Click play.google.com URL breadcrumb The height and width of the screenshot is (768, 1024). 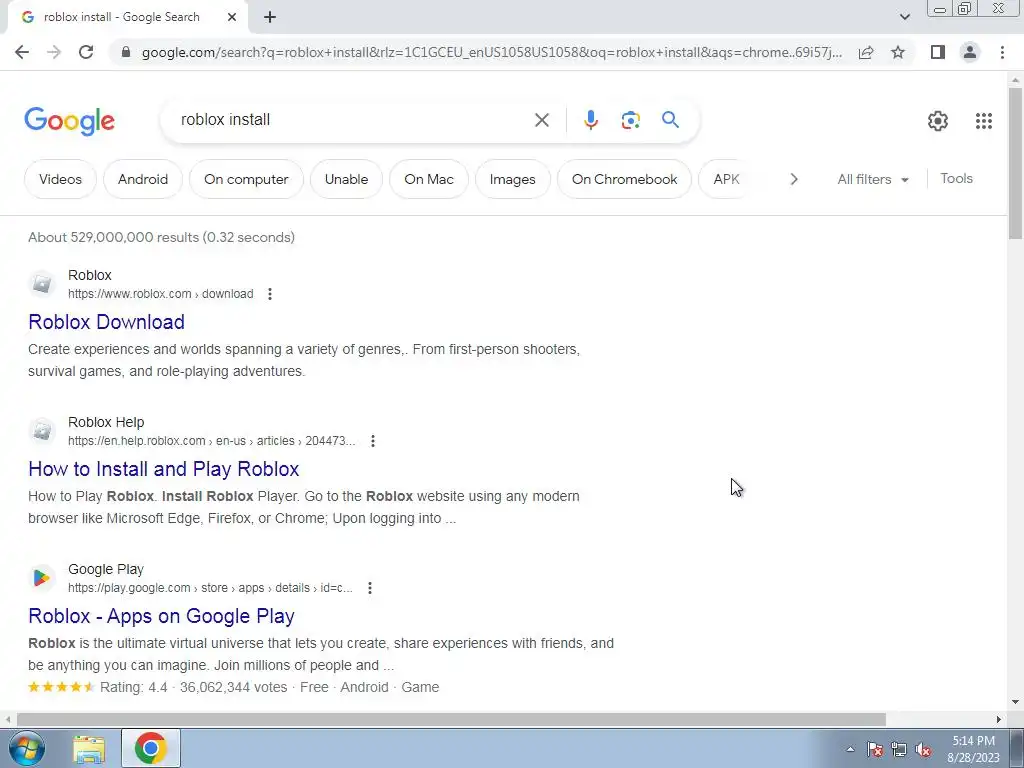click(210, 588)
